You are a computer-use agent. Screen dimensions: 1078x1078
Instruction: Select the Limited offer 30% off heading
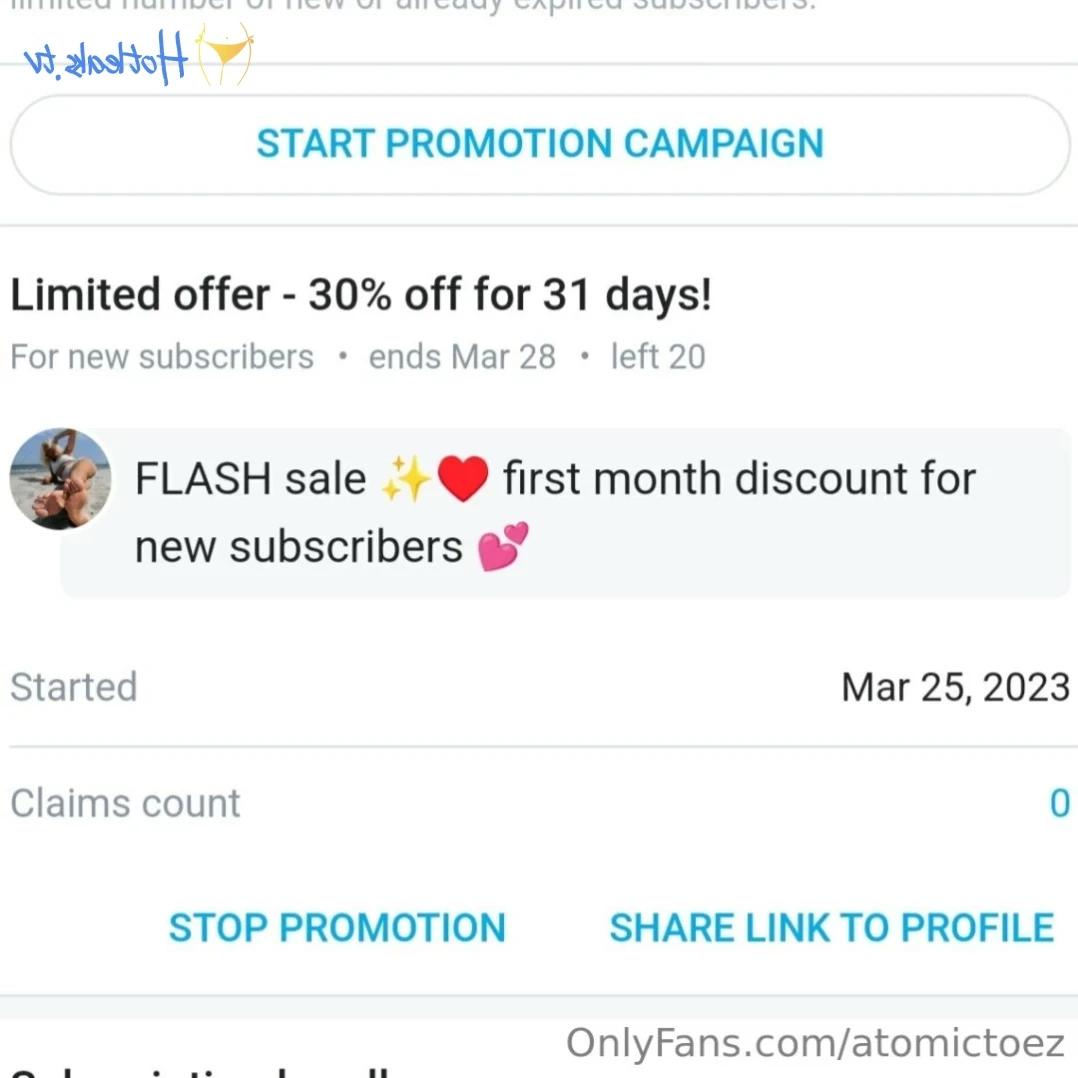pyautogui.click(x=360, y=295)
